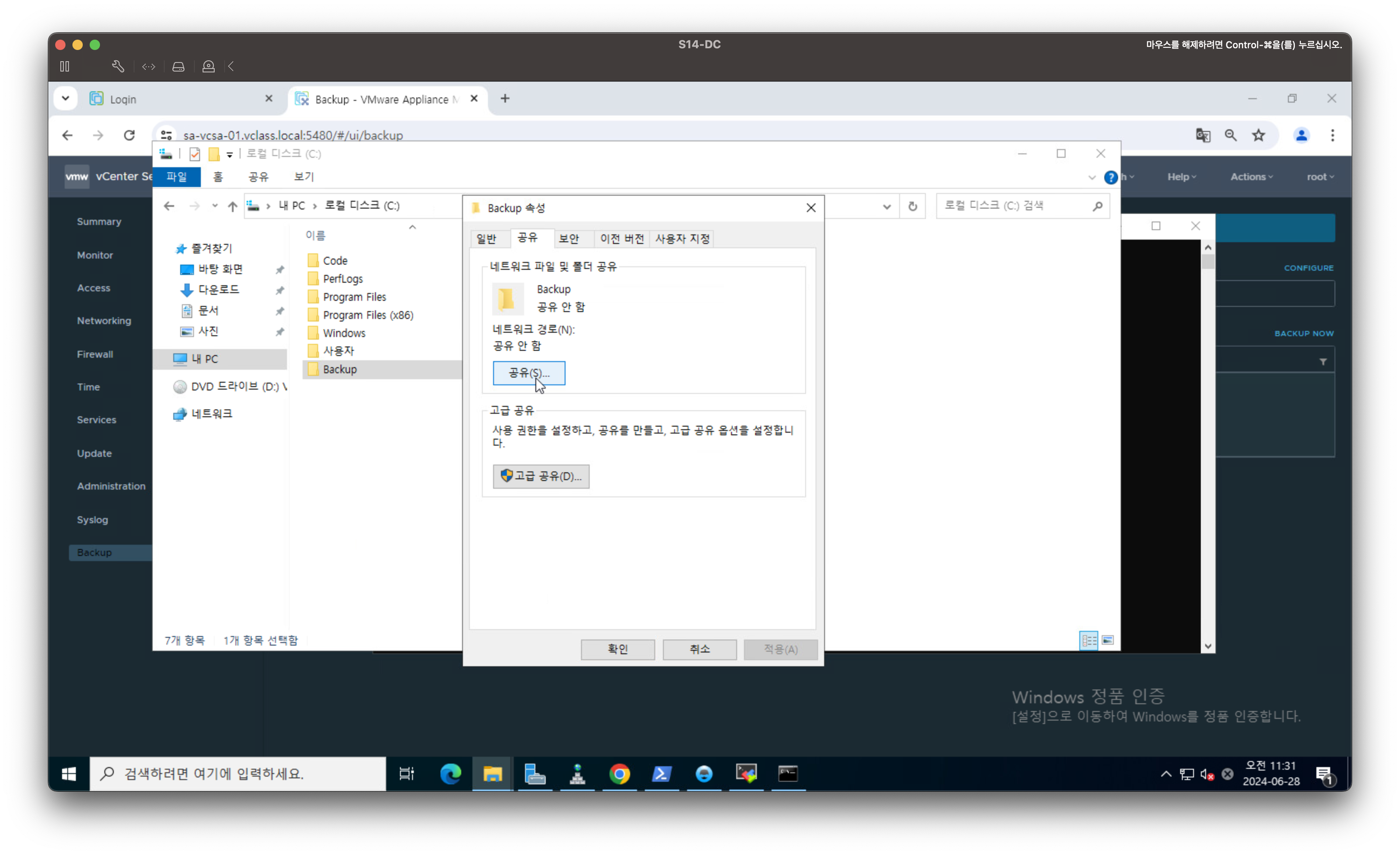Click Google Translate icon in address bar

[1203, 135]
